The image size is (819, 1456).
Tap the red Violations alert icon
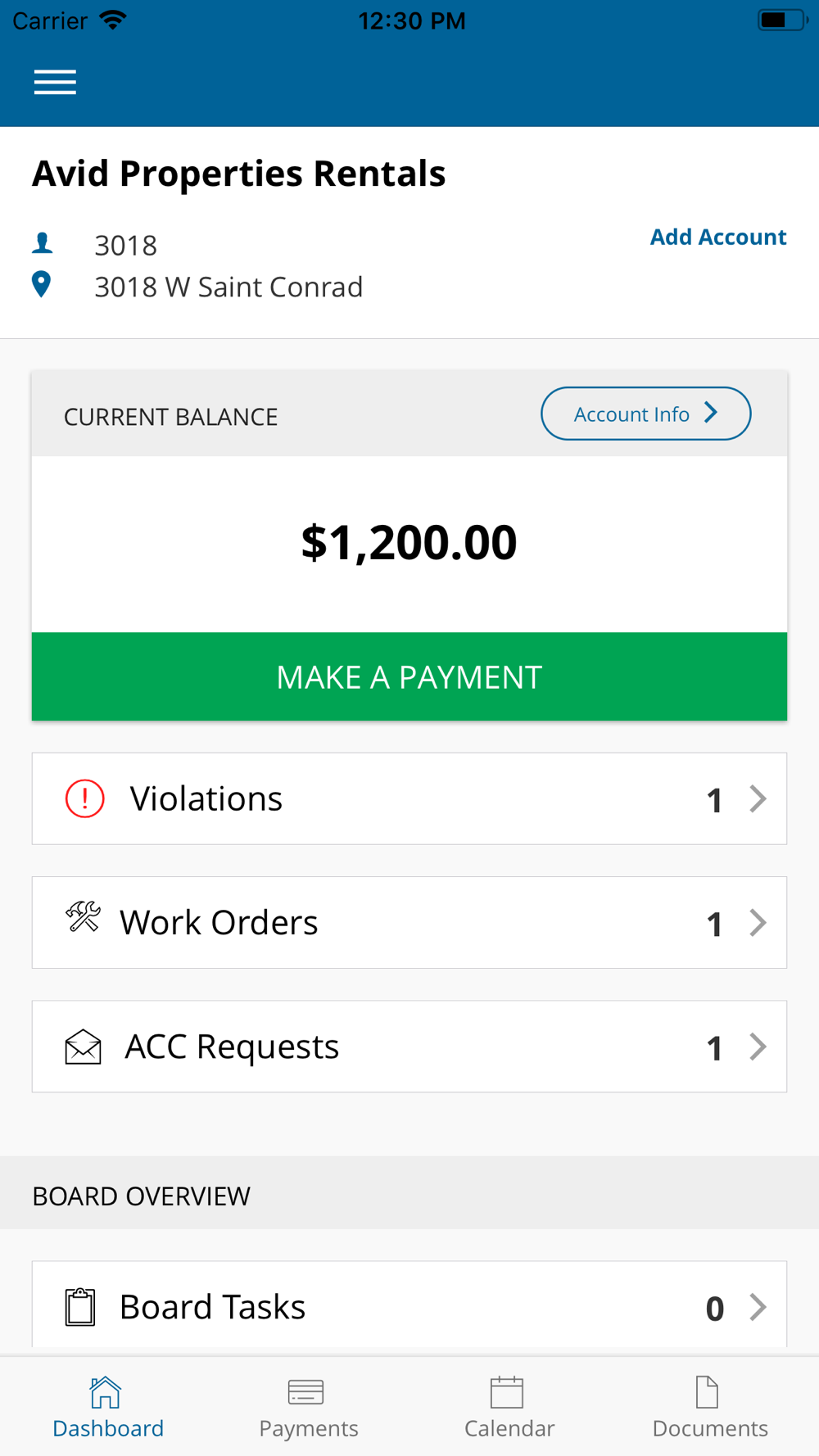pyautogui.click(x=85, y=798)
